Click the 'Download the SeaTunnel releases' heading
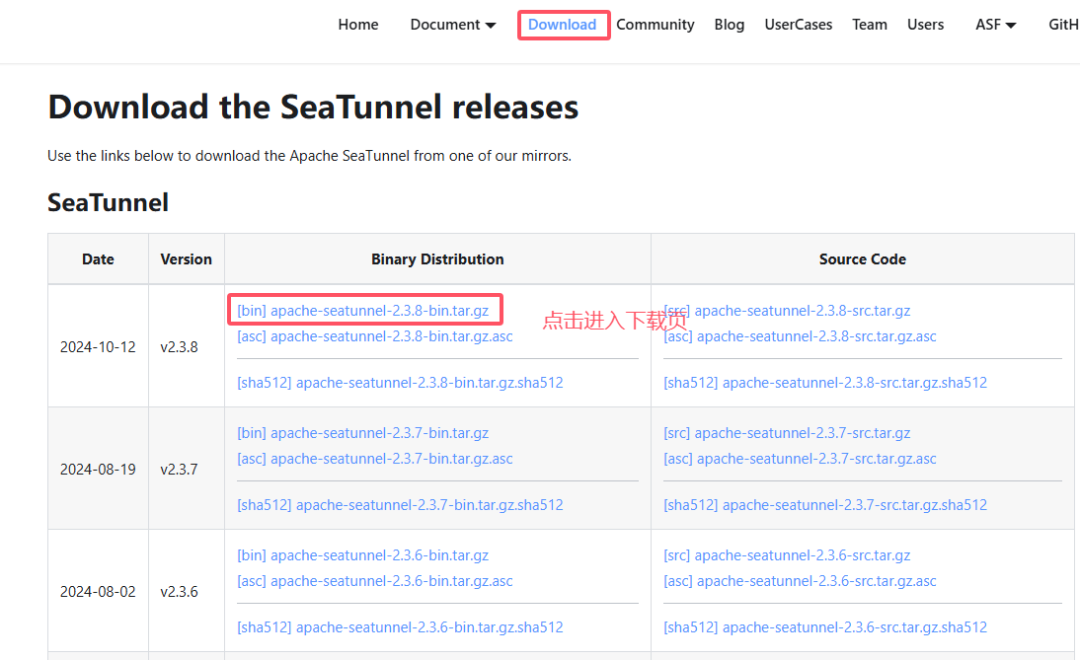 point(313,107)
